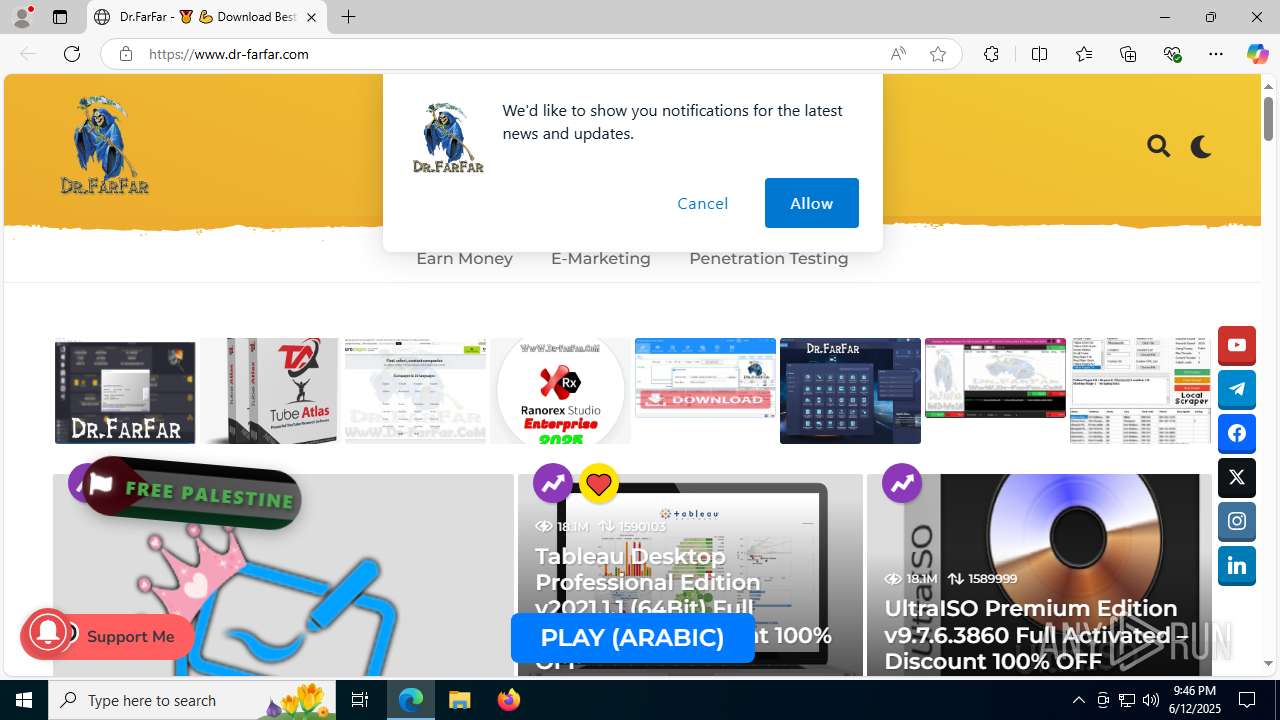The height and width of the screenshot is (720, 1280).
Task: Open tab actions menu icon
Action: pyautogui.click(x=60, y=17)
